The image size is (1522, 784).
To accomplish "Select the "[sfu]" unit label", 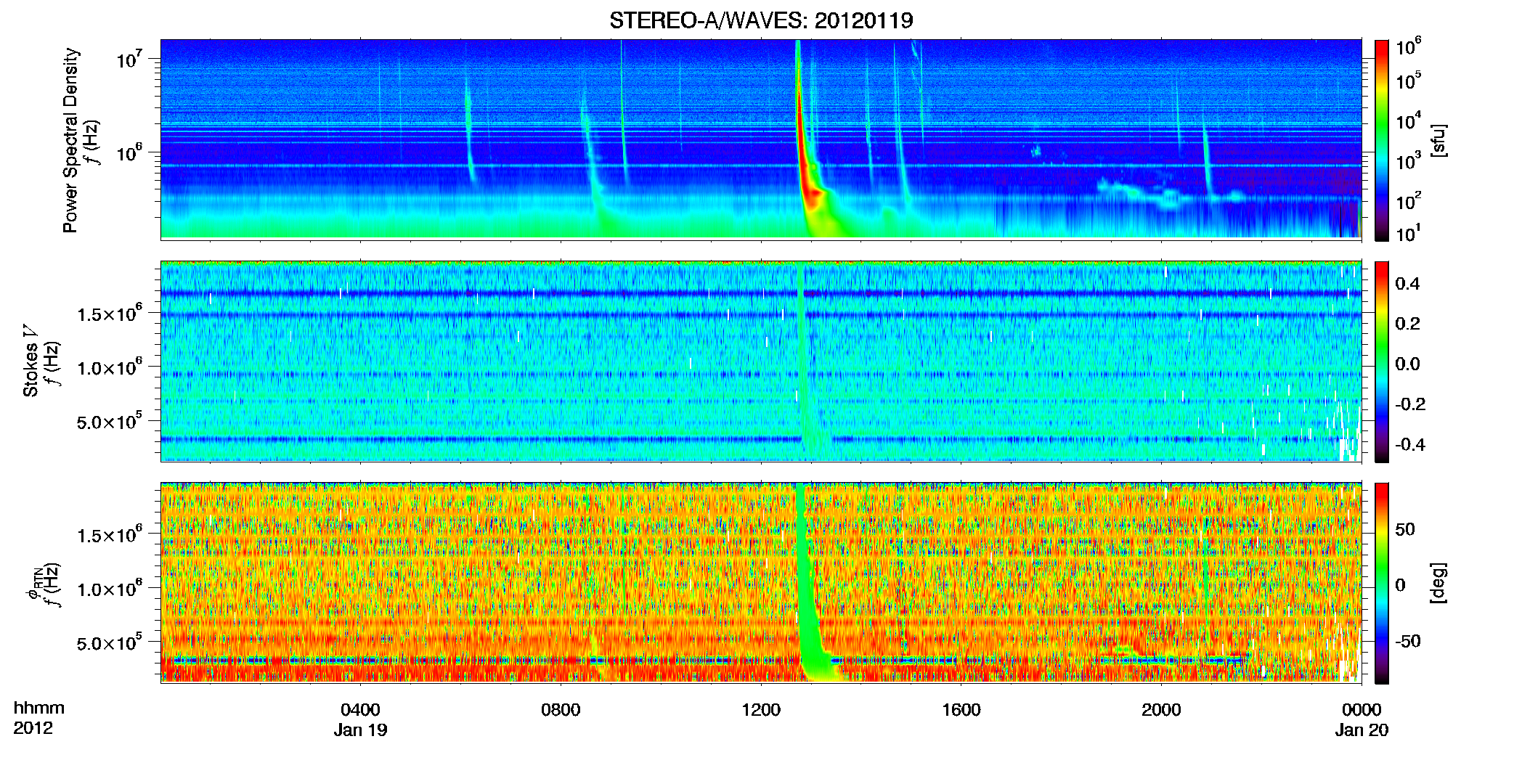I will (x=1438, y=140).
